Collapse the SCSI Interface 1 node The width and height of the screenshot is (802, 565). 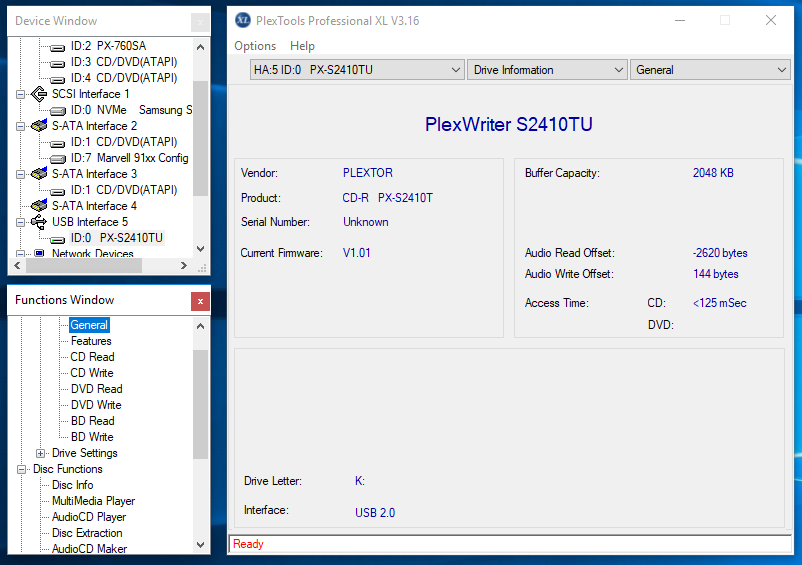(x=20, y=94)
